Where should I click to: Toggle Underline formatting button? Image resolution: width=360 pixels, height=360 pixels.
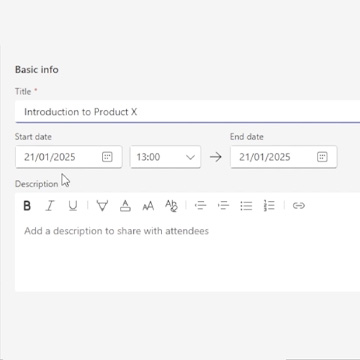coord(73,206)
